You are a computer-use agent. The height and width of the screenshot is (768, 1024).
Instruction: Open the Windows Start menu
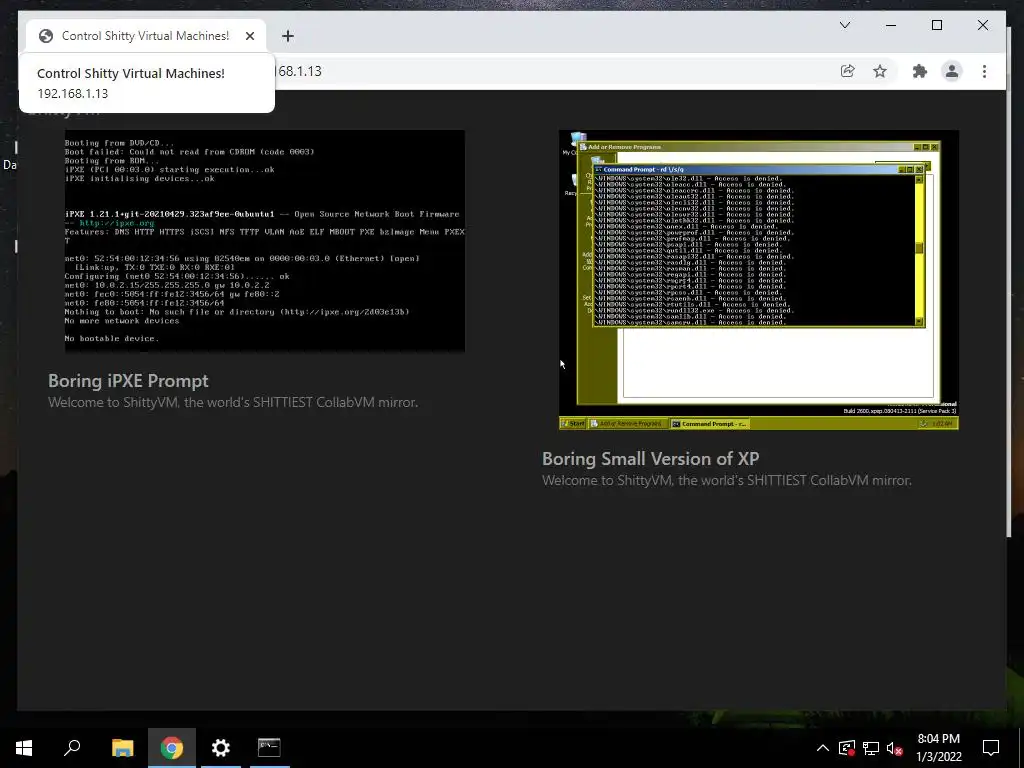point(24,748)
